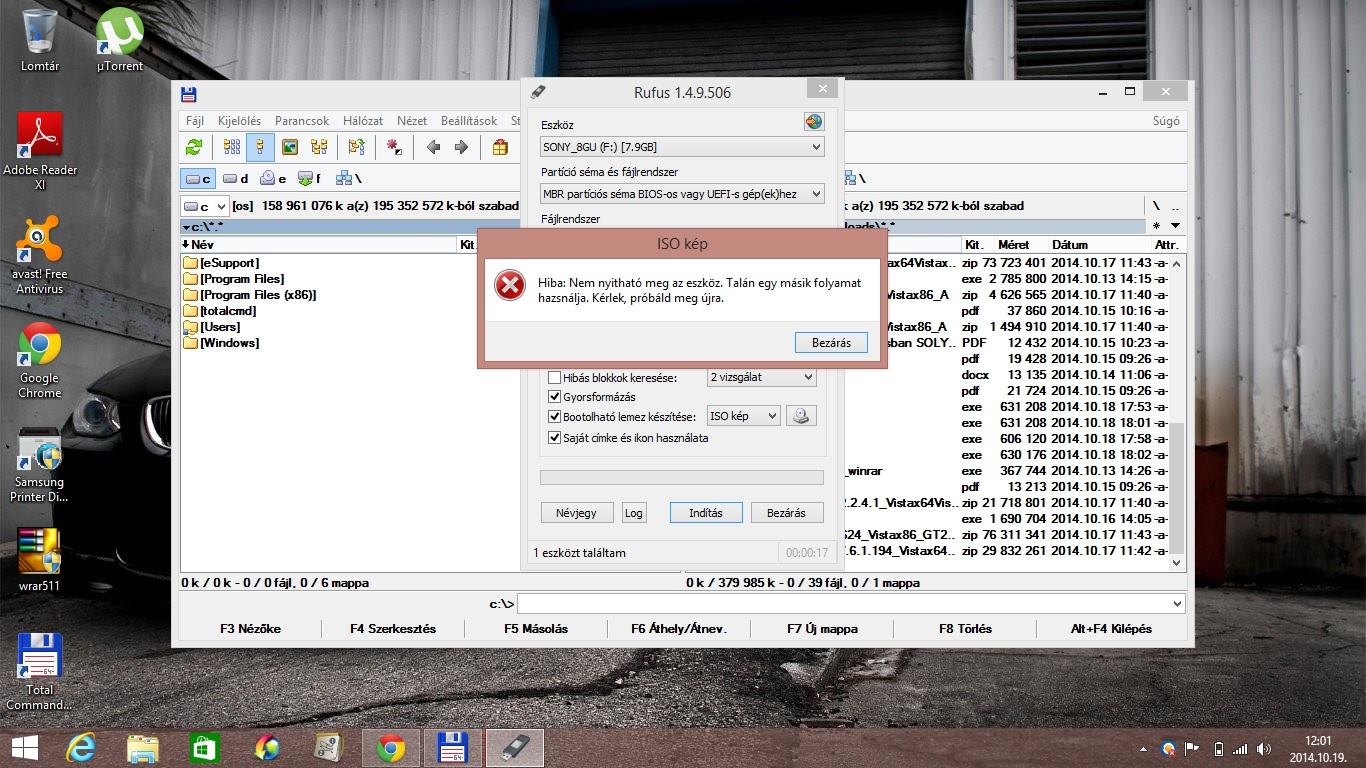Enable the Hibás blokkok keresése checkbox

554,378
